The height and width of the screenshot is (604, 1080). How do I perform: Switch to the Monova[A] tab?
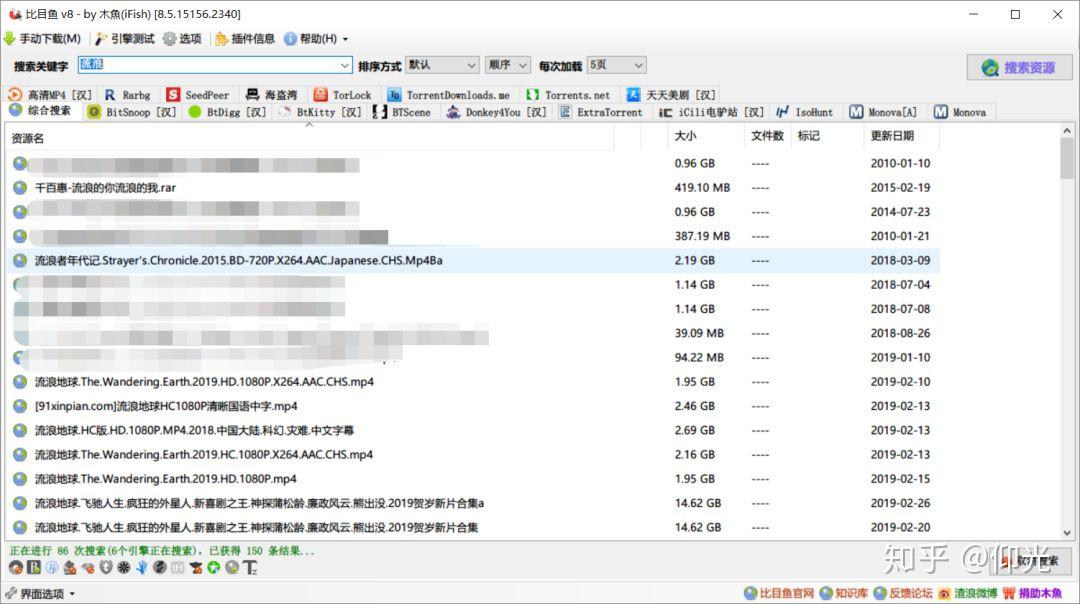point(884,112)
